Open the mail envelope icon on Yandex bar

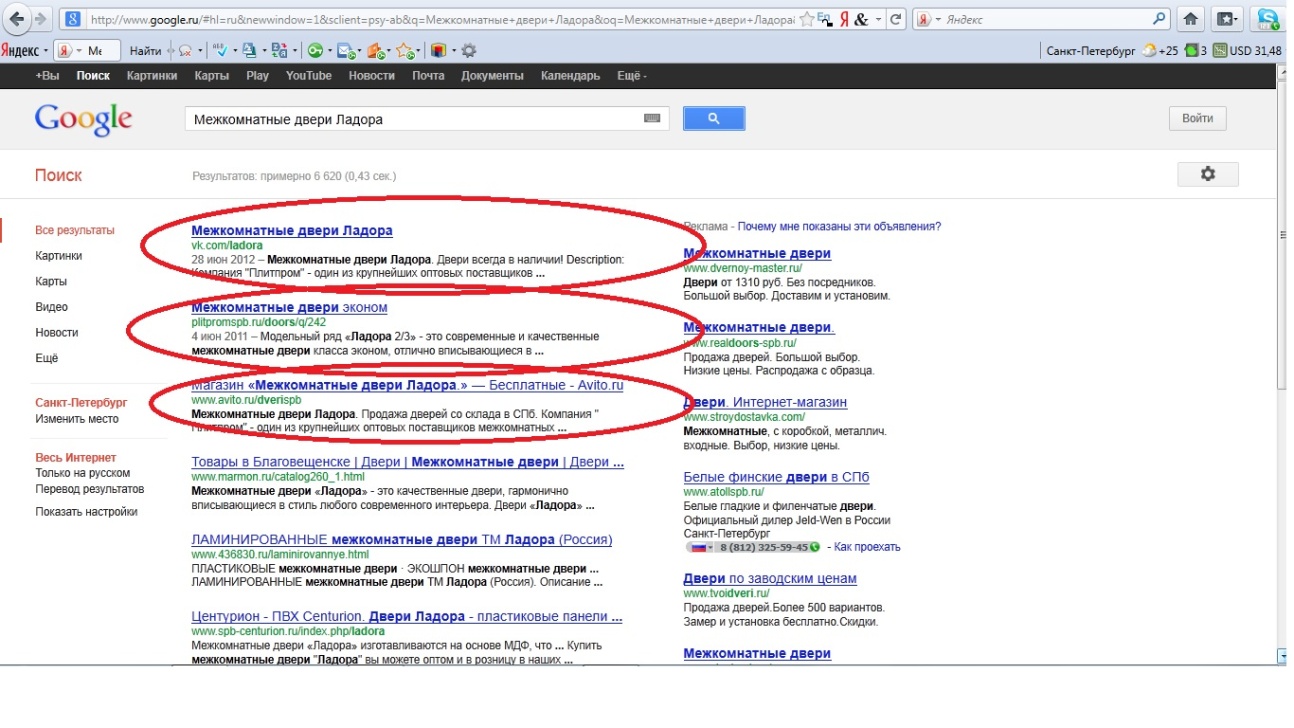pos(345,50)
